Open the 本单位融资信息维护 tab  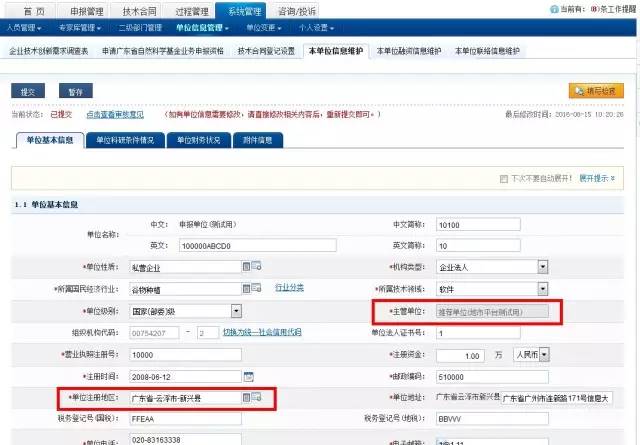coord(409,50)
